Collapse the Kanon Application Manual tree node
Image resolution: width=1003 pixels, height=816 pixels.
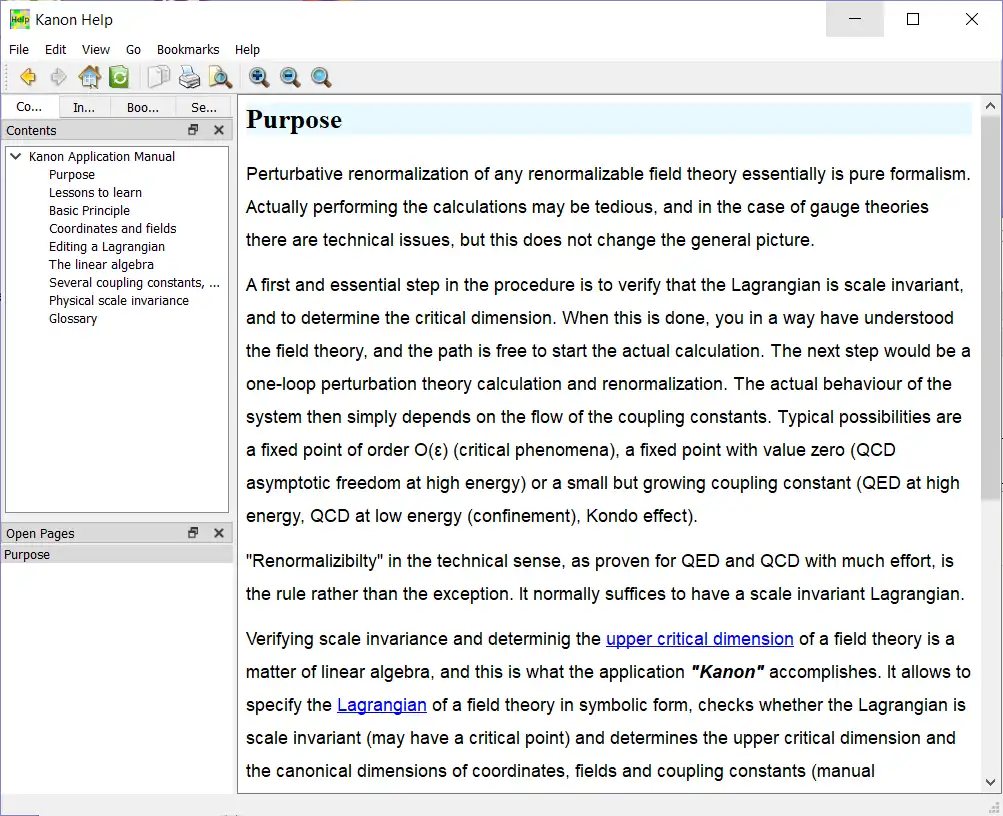[16, 156]
